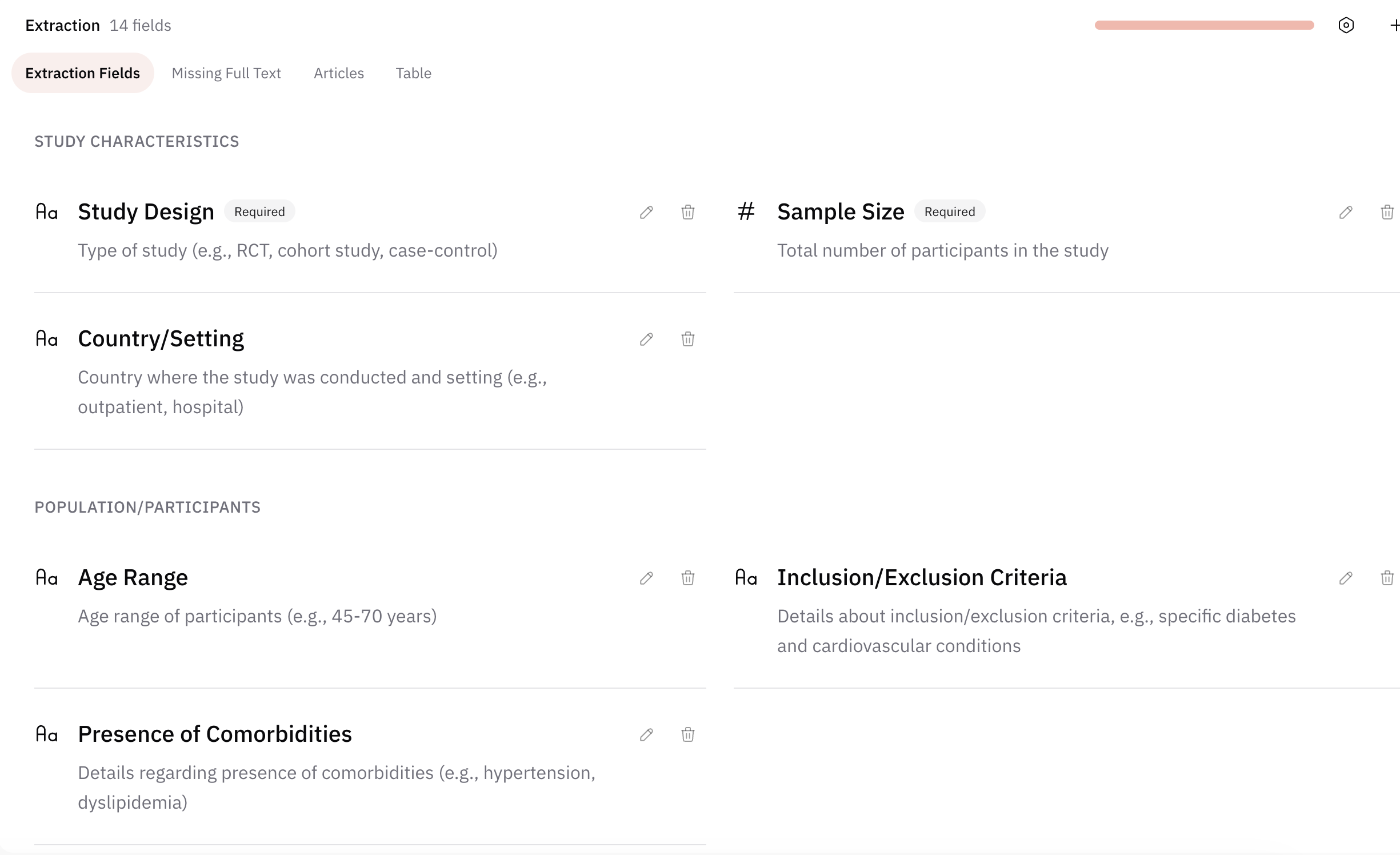Click the Age Range field title
Viewport: 1400px width, 855px height.
tap(133, 578)
